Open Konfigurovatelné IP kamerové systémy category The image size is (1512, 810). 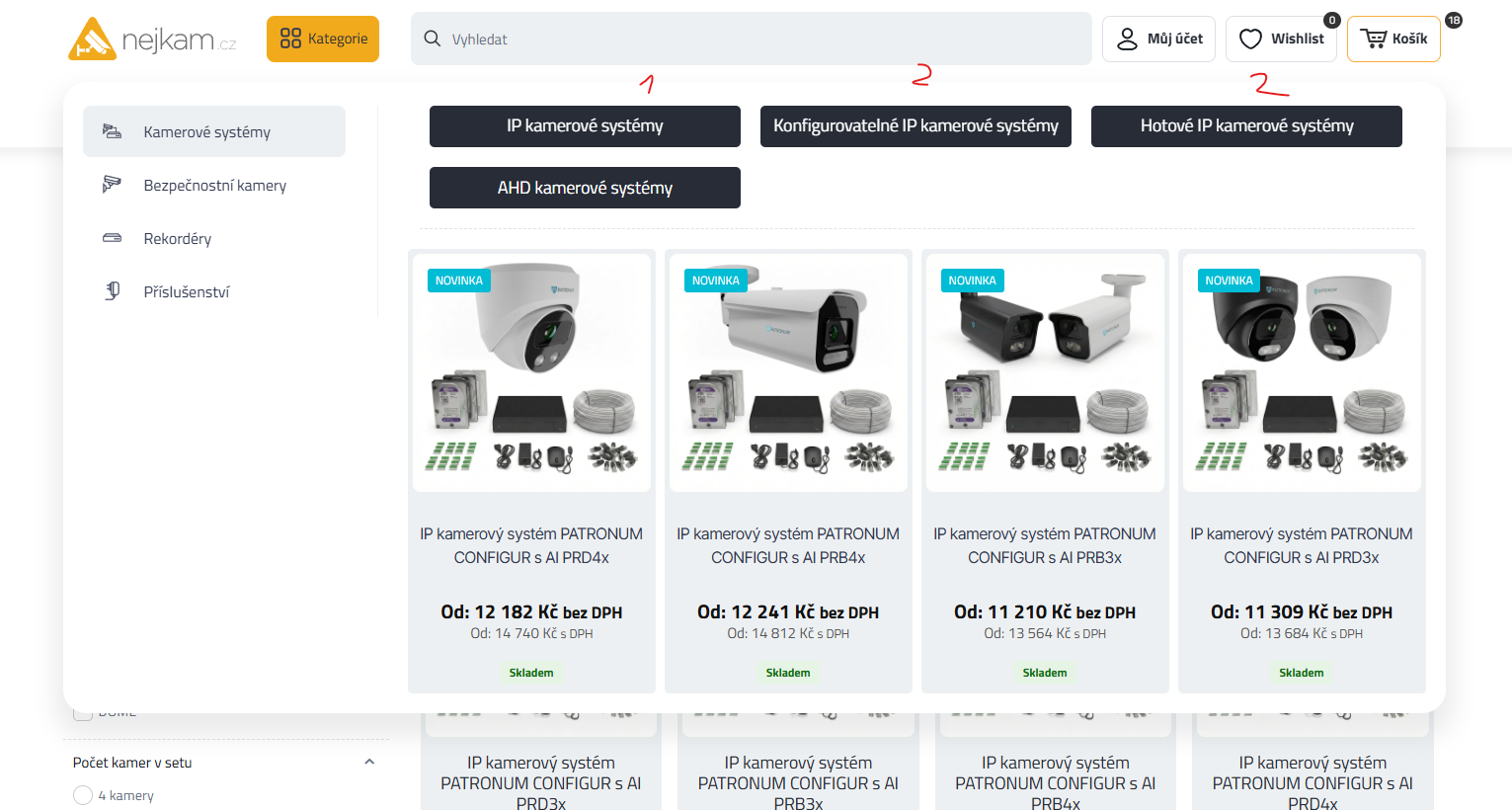point(915,126)
